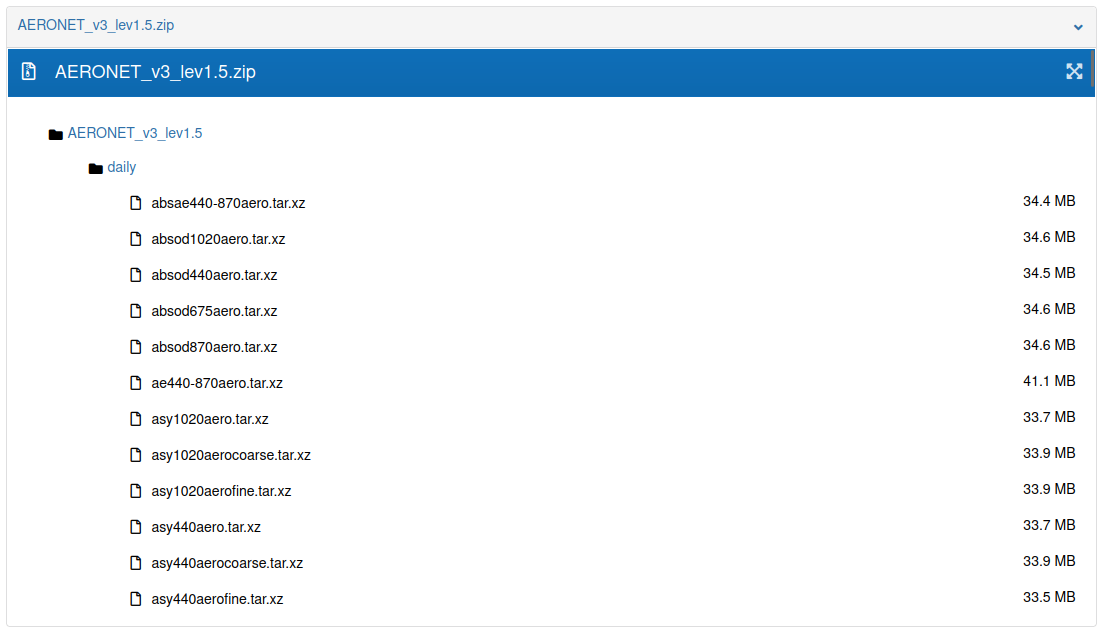Select absod440aero.tar.xz file name
The width and height of the screenshot is (1102, 633).
tap(214, 275)
